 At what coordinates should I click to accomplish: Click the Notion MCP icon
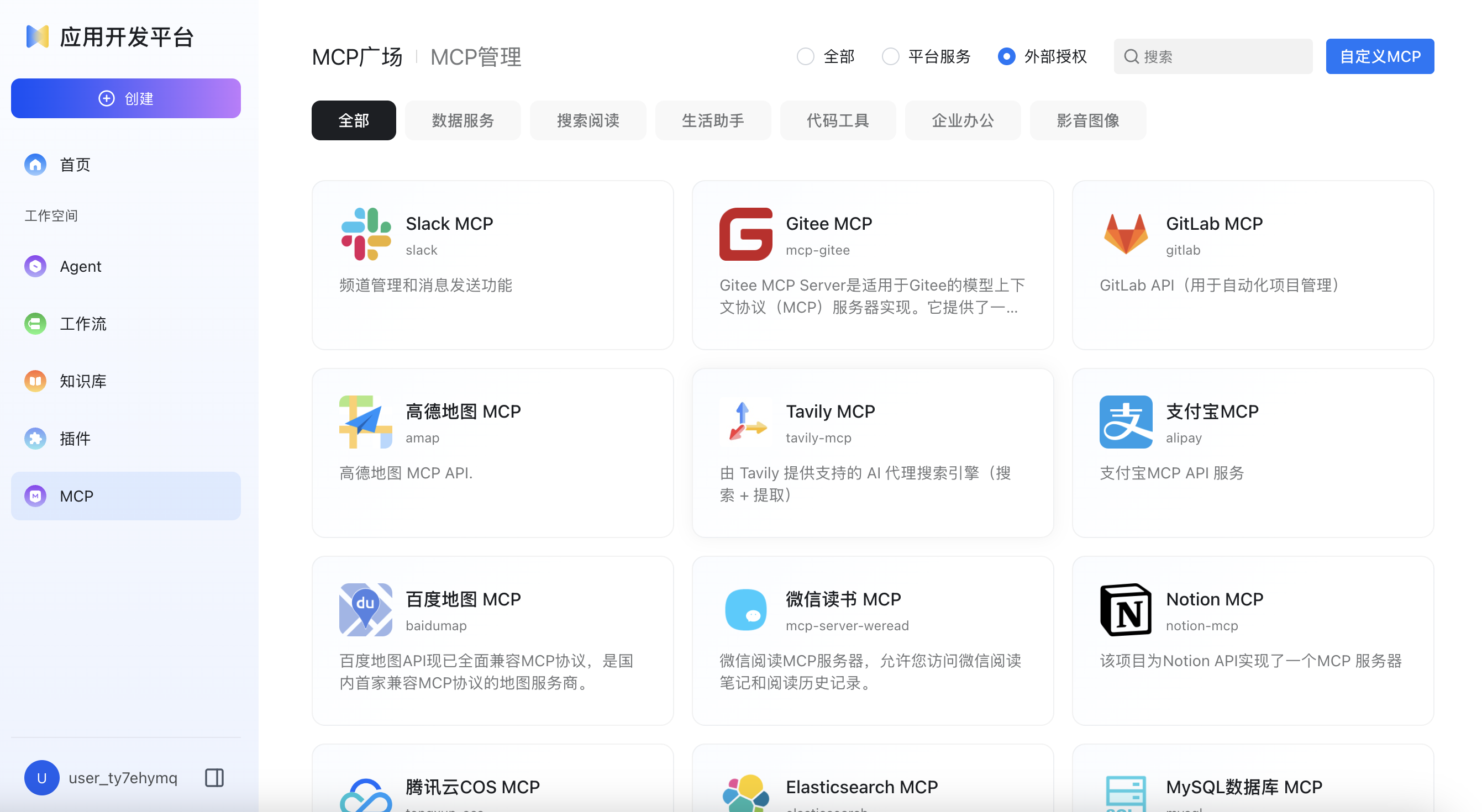pyautogui.click(x=1126, y=610)
